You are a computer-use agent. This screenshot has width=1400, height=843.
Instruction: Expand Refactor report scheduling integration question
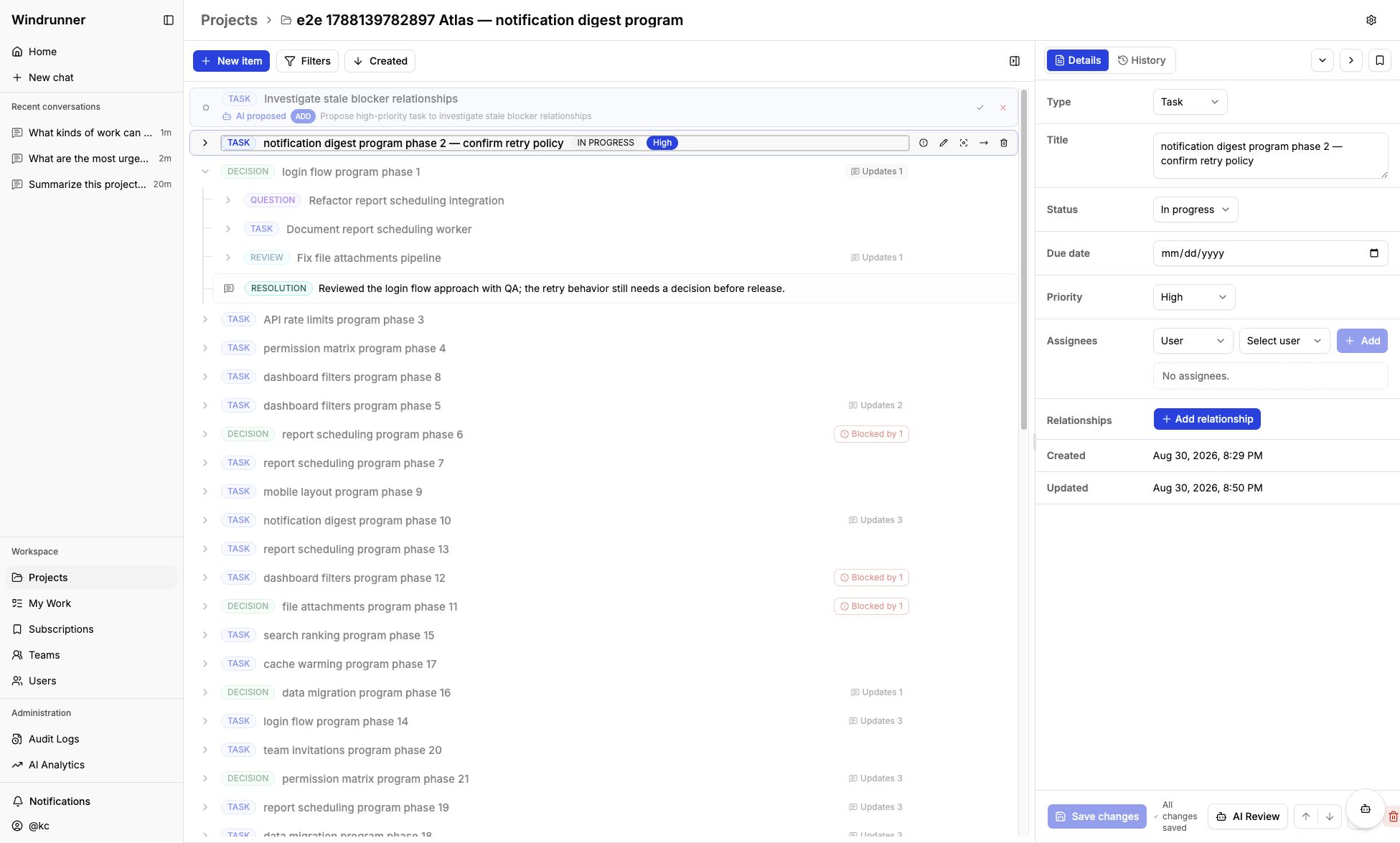pos(228,200)
